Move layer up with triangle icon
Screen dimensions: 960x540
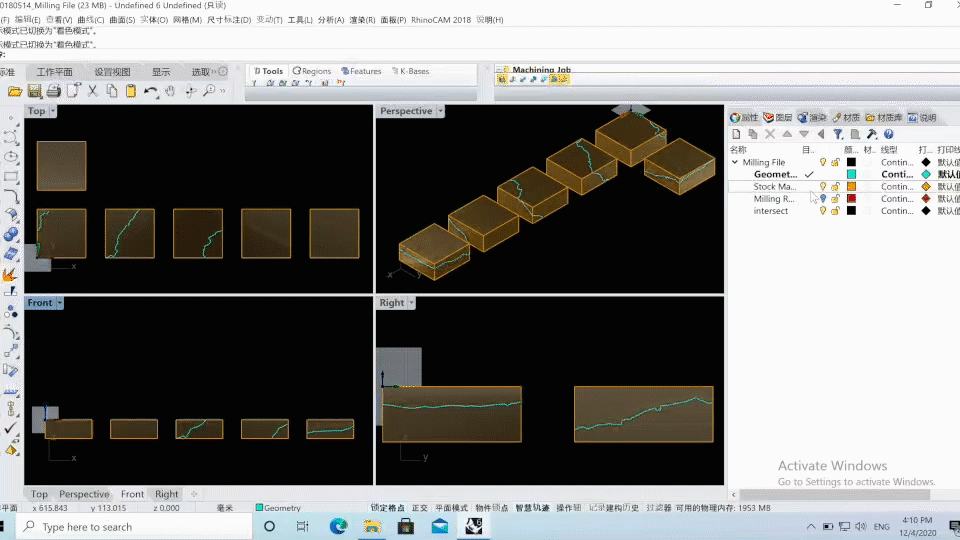click(787, 134)
